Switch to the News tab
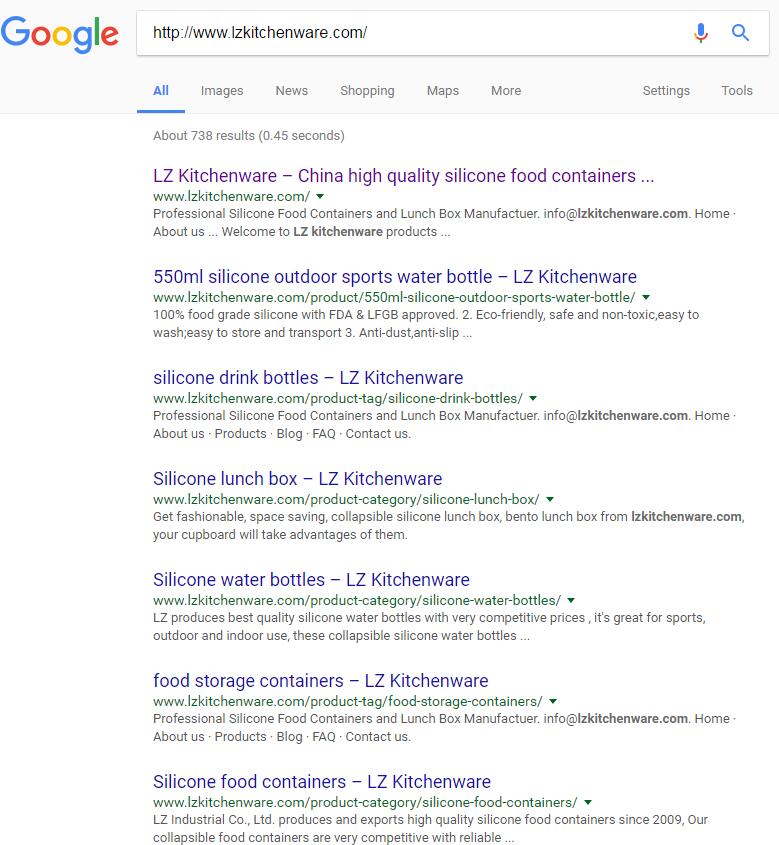This screenshot has width=779, height=845. [x=291, y=91]
